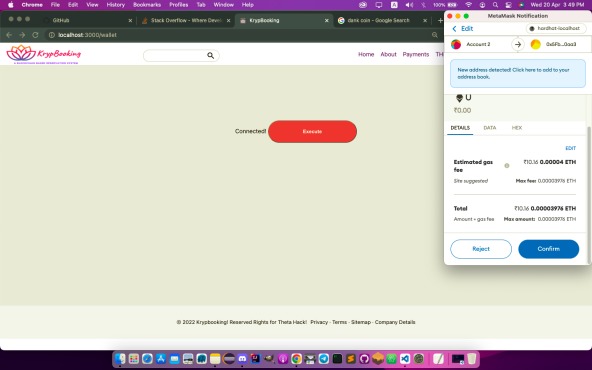Click the MetaMask panel scrollbar

coord(589,195)
